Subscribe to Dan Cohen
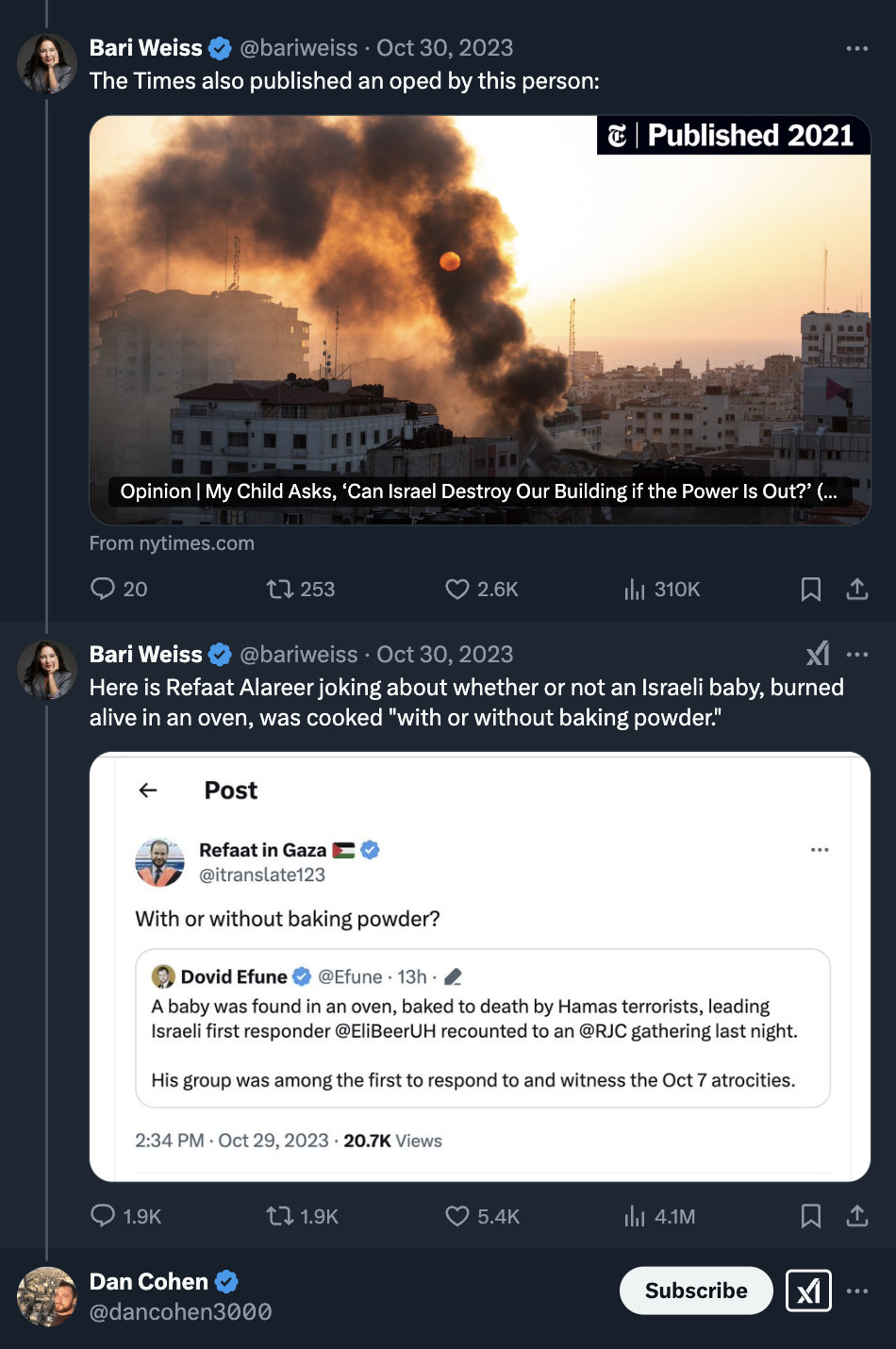Viewport: 896px width, 1349px height. [696, 1291]
